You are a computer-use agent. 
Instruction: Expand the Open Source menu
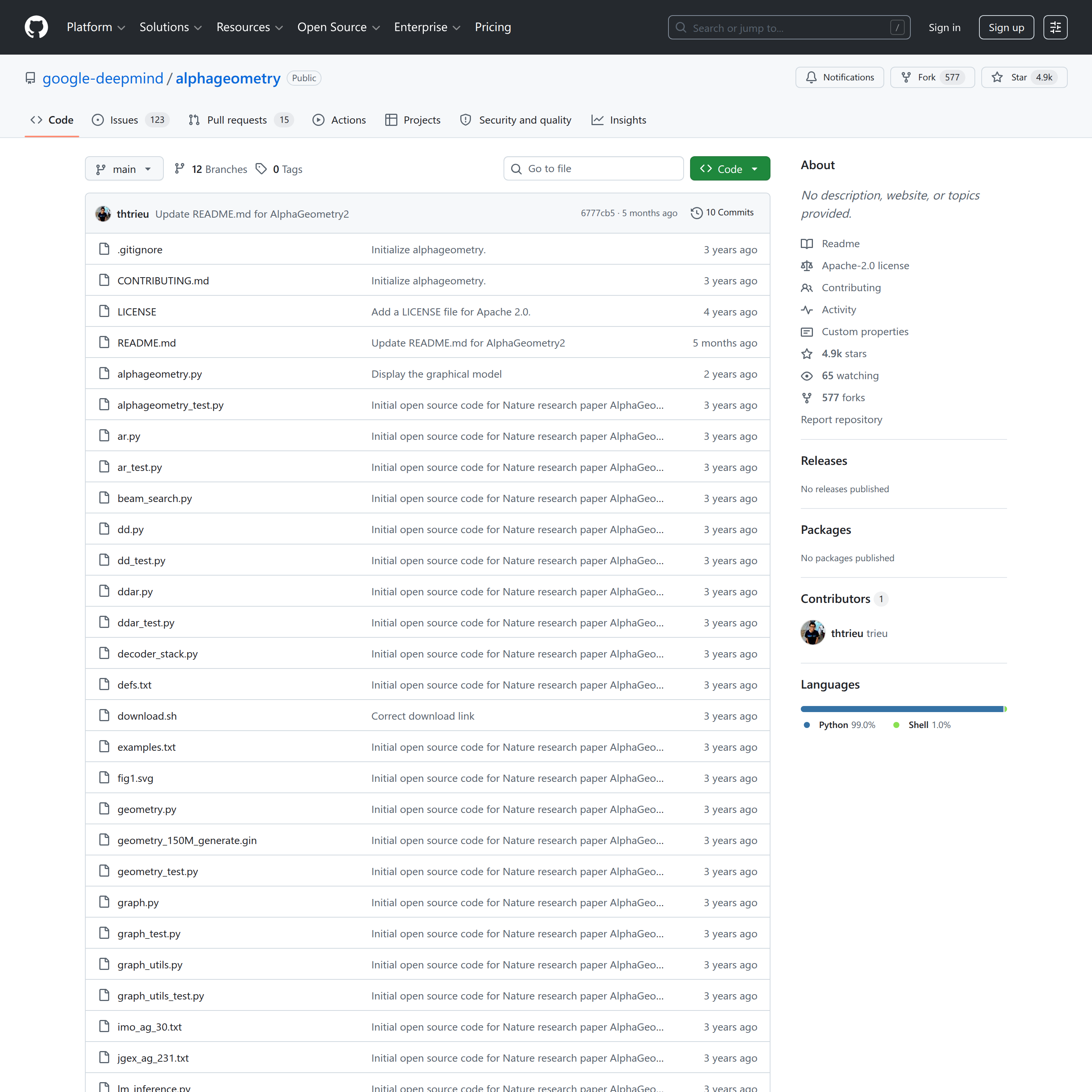click(338, 27)
